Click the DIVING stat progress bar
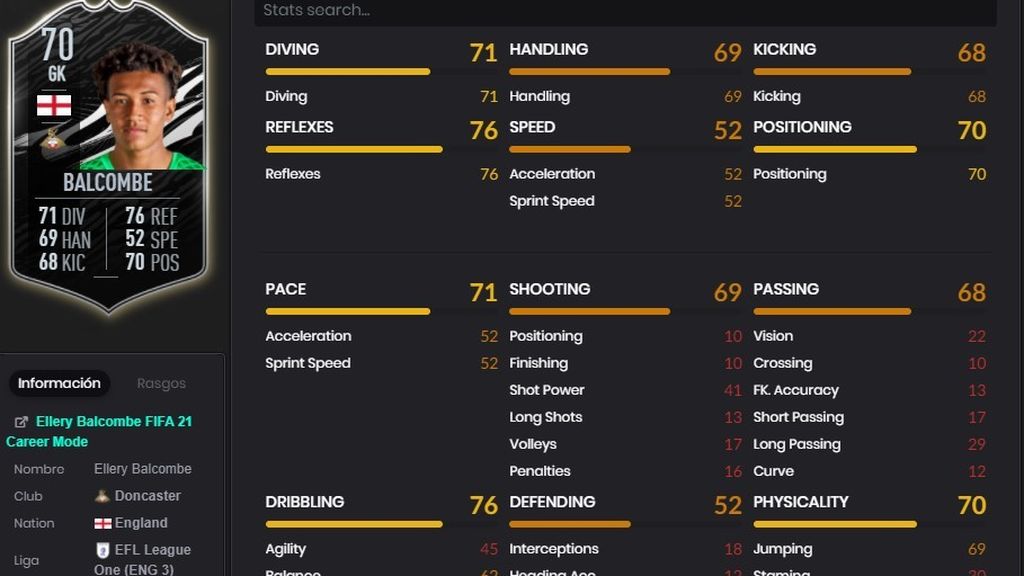 point(348,72)
